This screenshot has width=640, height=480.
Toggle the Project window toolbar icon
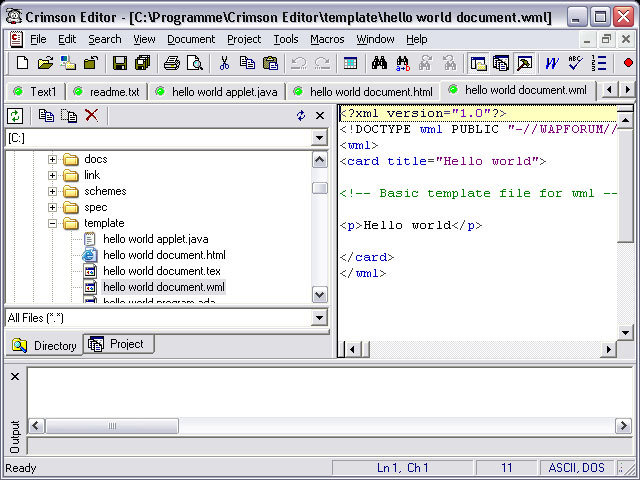tap(501, 63)
